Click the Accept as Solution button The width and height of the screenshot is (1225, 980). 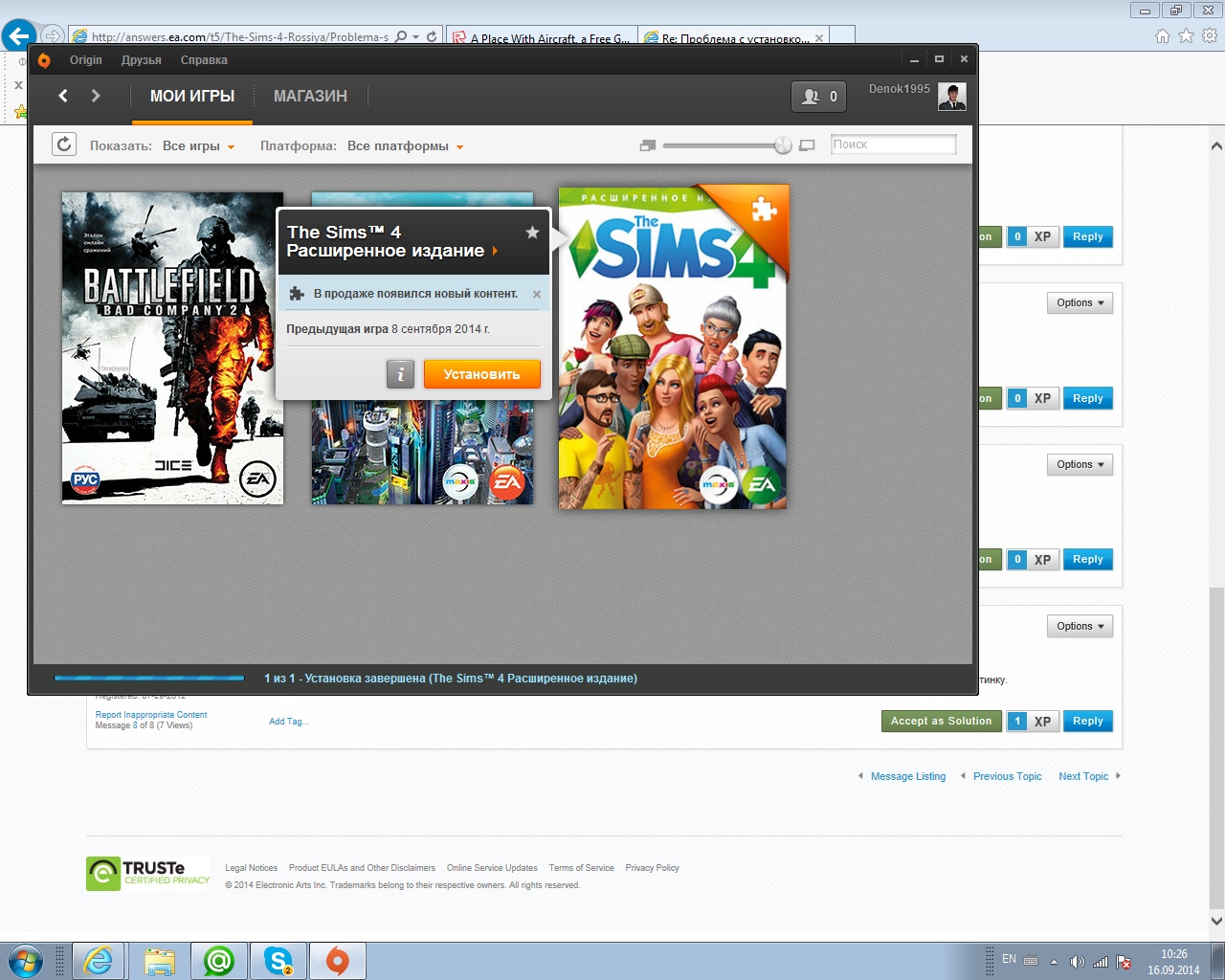941,721
